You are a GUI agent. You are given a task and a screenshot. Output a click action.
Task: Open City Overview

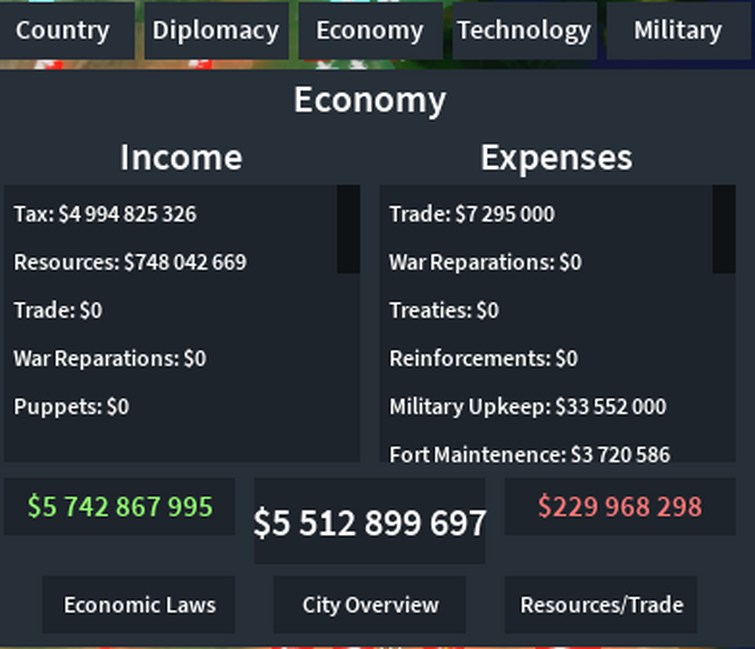point(370,605)
